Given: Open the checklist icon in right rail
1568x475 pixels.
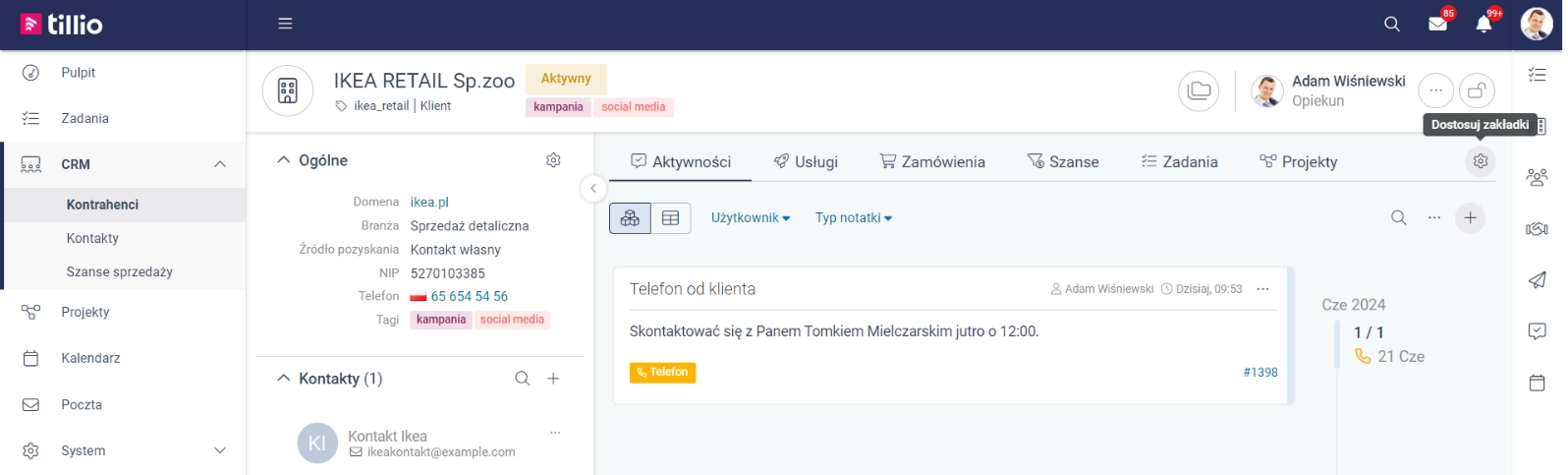Looking at the screenshot, I should coord(1537,74).
